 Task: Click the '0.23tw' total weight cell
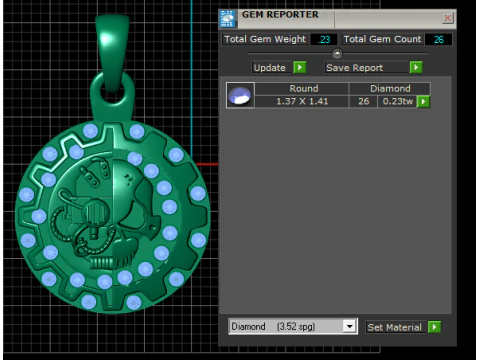pos(398,101)
